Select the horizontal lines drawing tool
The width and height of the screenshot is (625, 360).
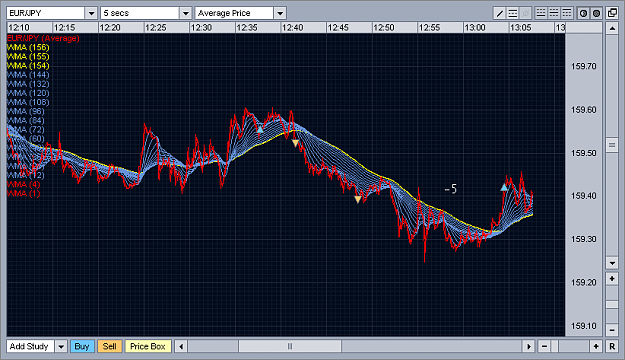pos(513,13)
